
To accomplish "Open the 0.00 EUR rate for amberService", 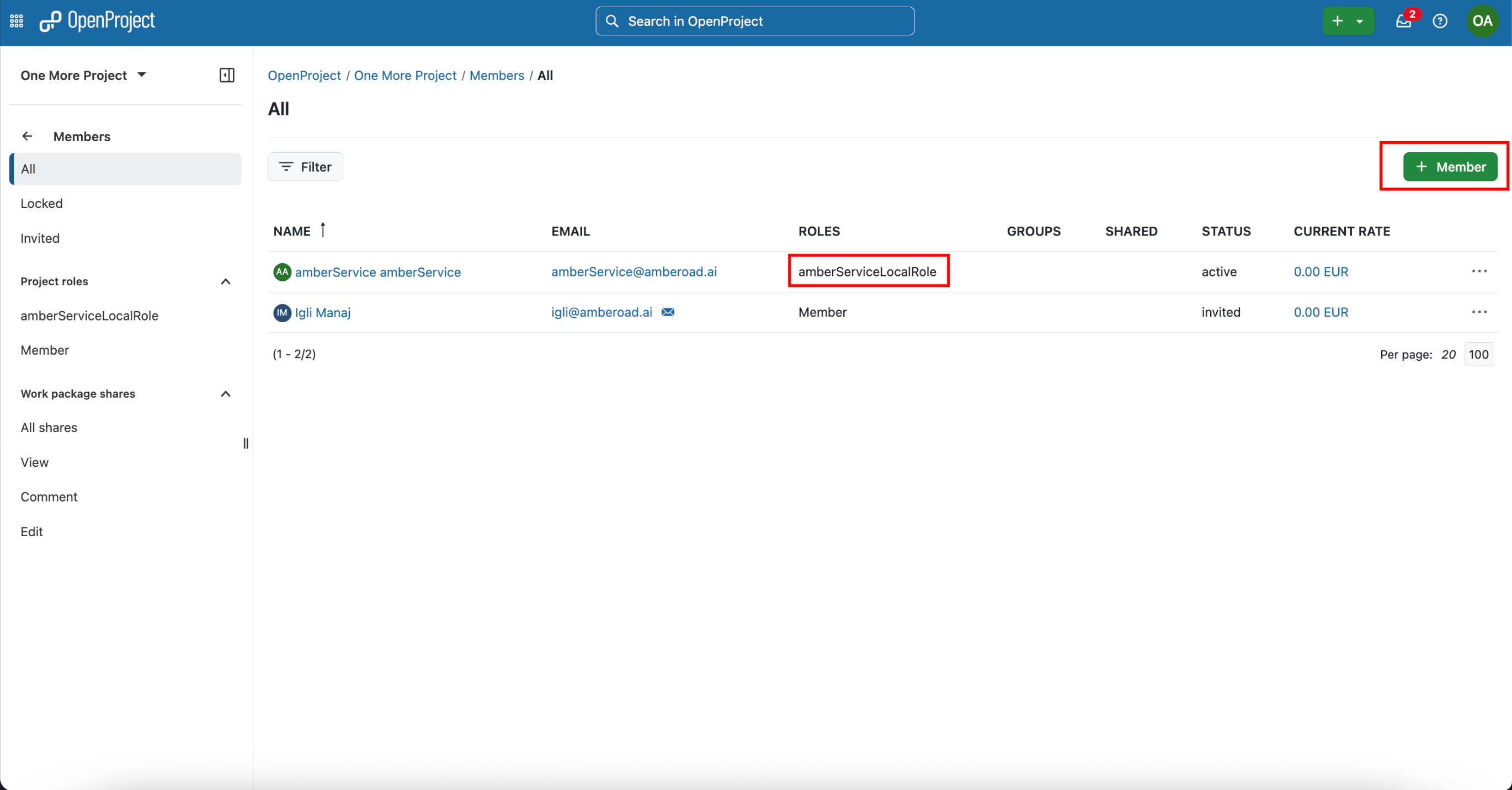I will point(1321,271).
